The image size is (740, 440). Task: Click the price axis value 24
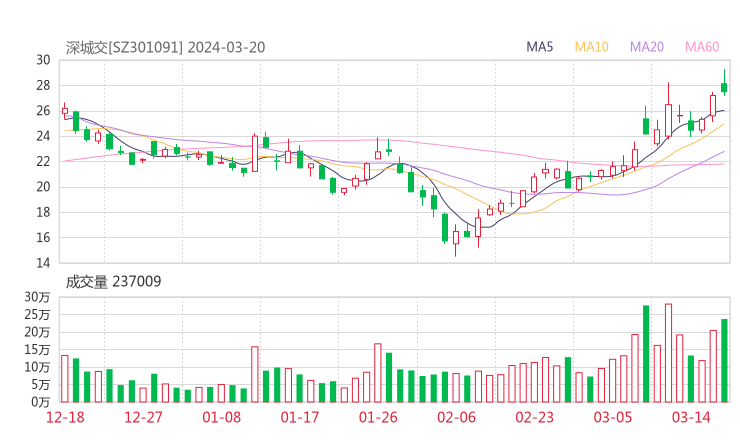point(43,136)
